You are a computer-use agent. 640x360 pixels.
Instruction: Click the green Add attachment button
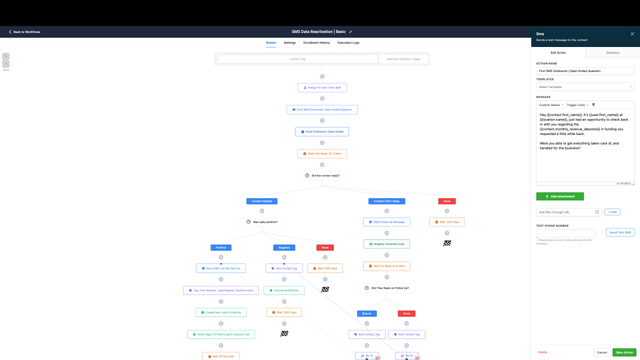pyautogui.click(x=560, y=196)
